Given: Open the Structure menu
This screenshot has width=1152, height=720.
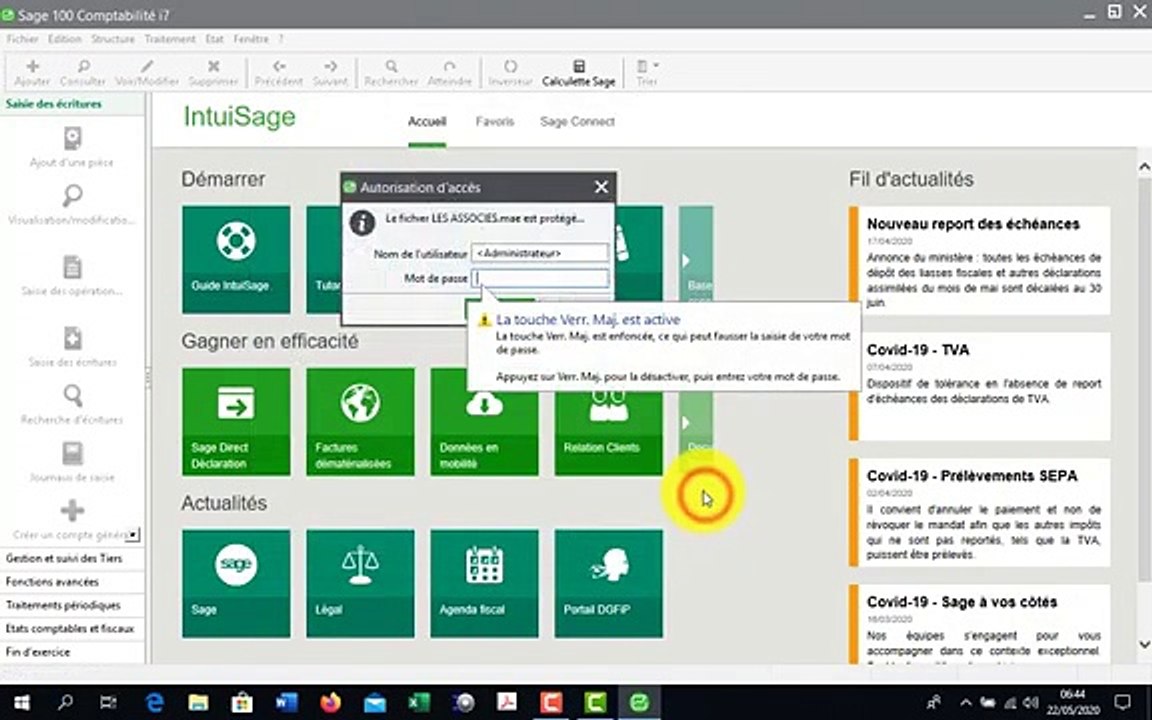Looking at the screenshot, I should [112, 39].
